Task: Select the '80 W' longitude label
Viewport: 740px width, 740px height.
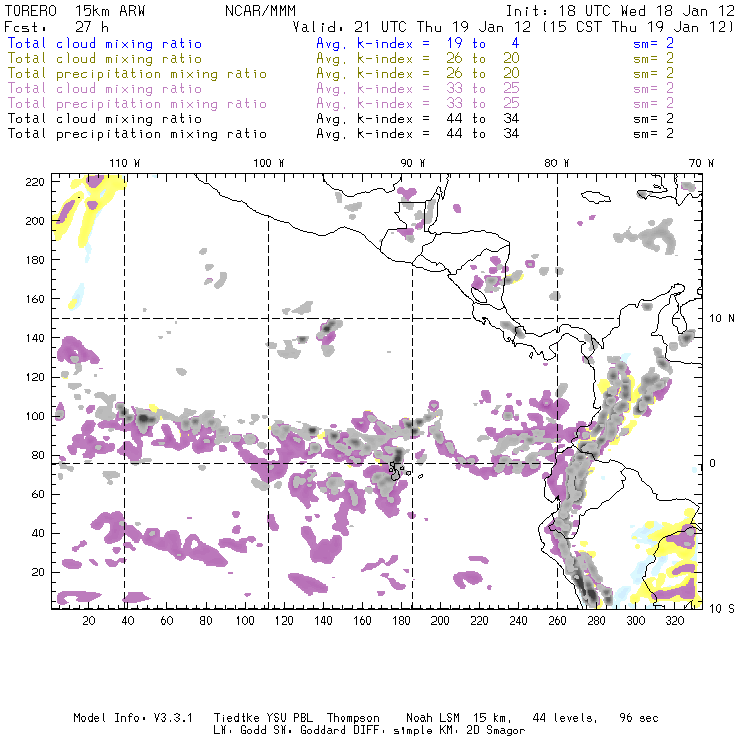Action: coord(557,163)
